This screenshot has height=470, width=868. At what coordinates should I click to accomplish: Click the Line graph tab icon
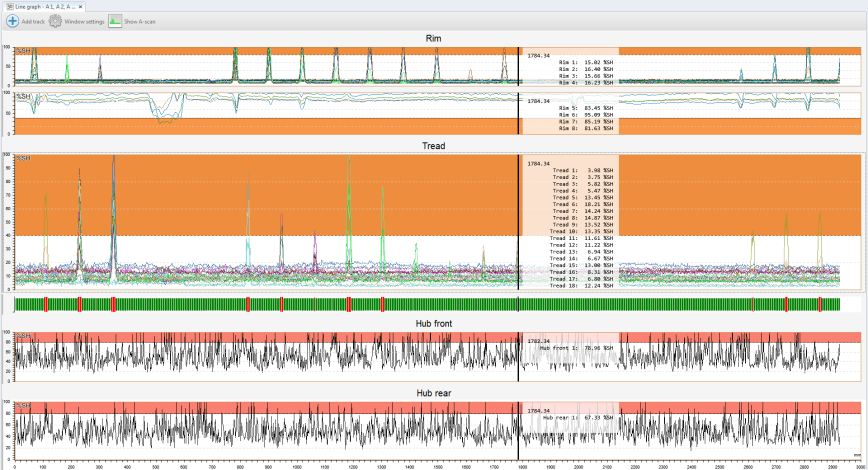(x=10, y=7)
